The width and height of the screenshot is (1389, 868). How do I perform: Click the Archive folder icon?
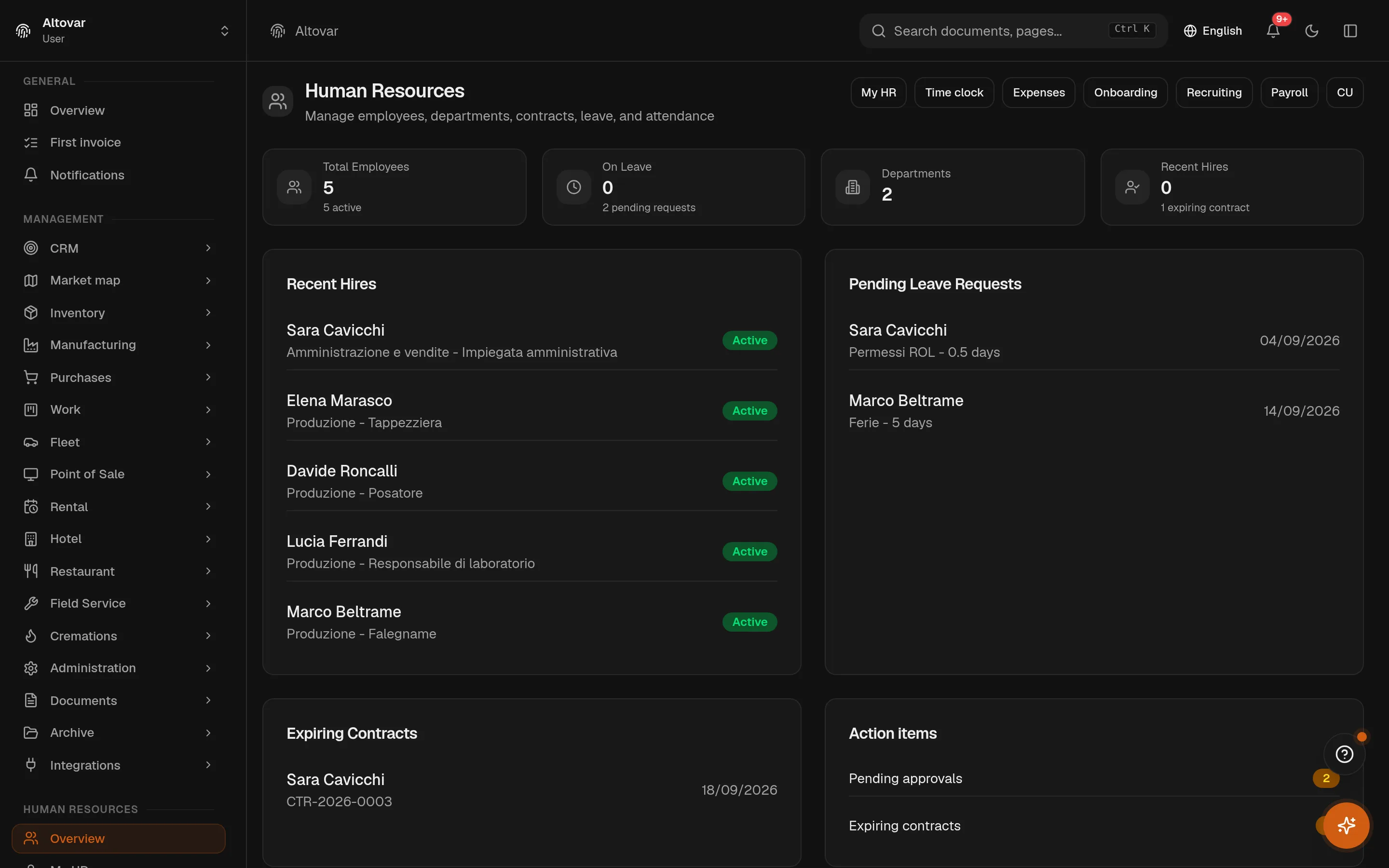[x=31, y=732]
